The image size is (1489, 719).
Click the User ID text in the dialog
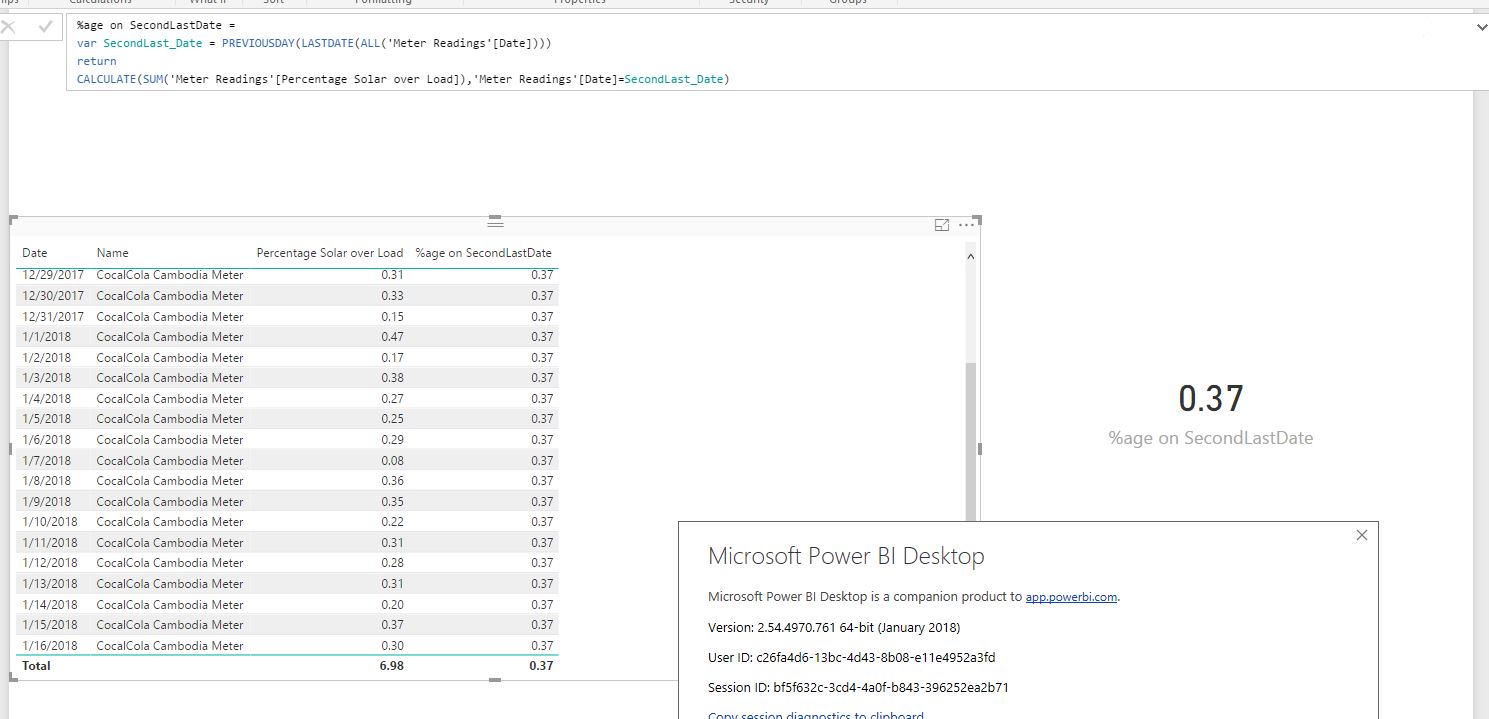pyautogui.click(x=851, y=658)
